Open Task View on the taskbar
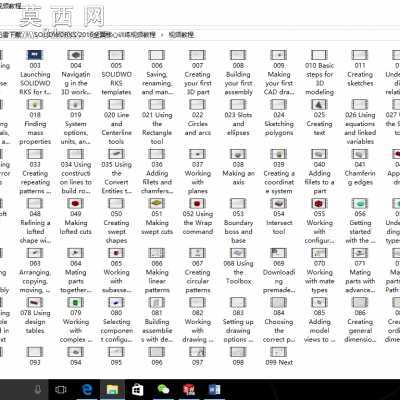400x400 pixels. (x=61, y=389)
